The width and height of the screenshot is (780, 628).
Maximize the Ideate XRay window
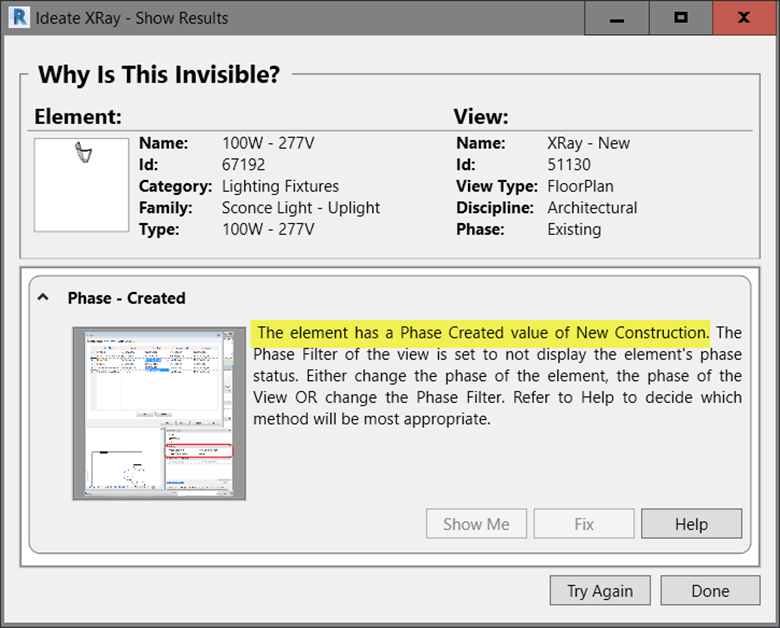click(681, 18)
